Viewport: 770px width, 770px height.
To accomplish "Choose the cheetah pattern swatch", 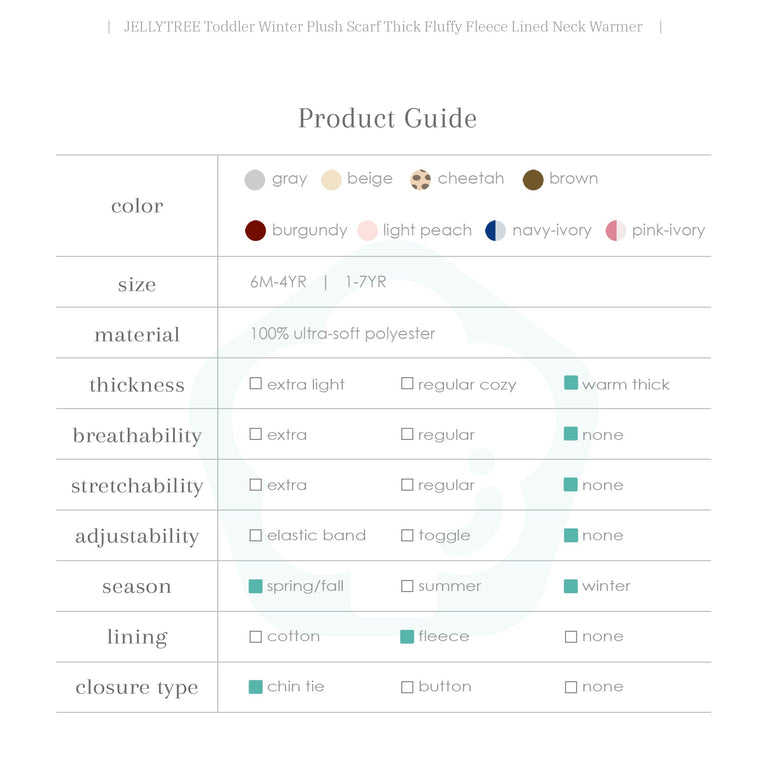I will pos(421,180).
